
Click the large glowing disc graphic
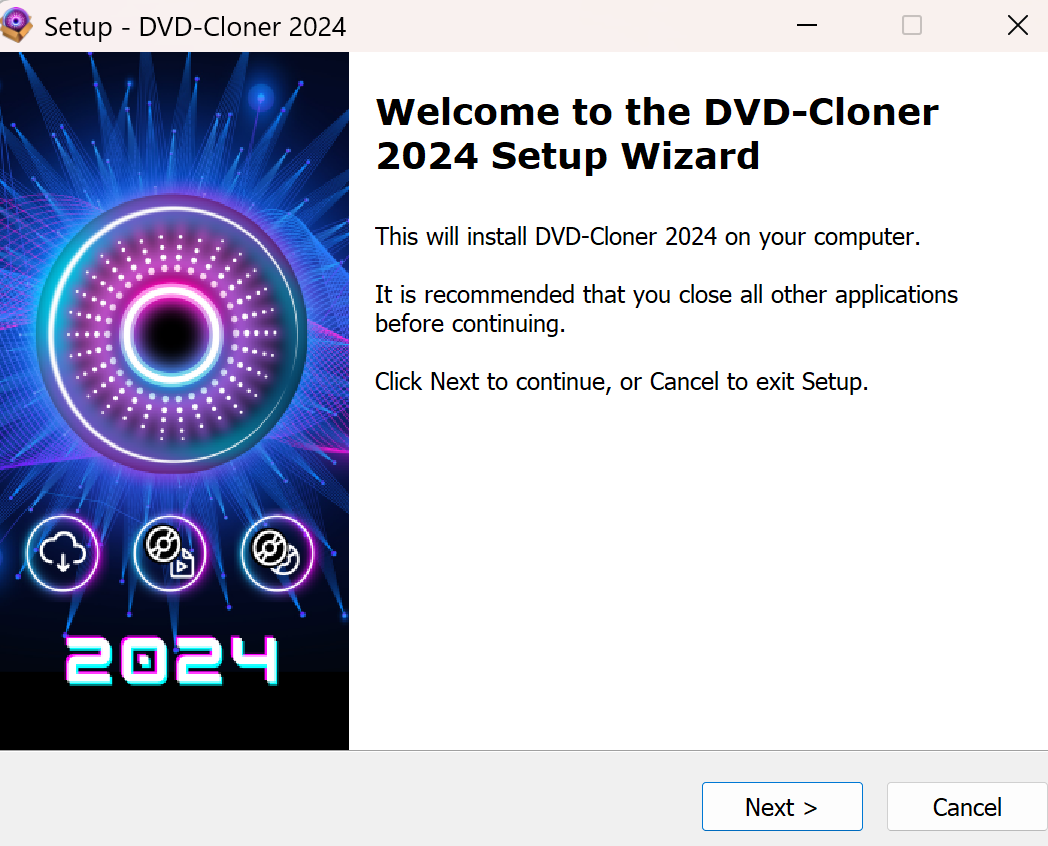point(172,333)
